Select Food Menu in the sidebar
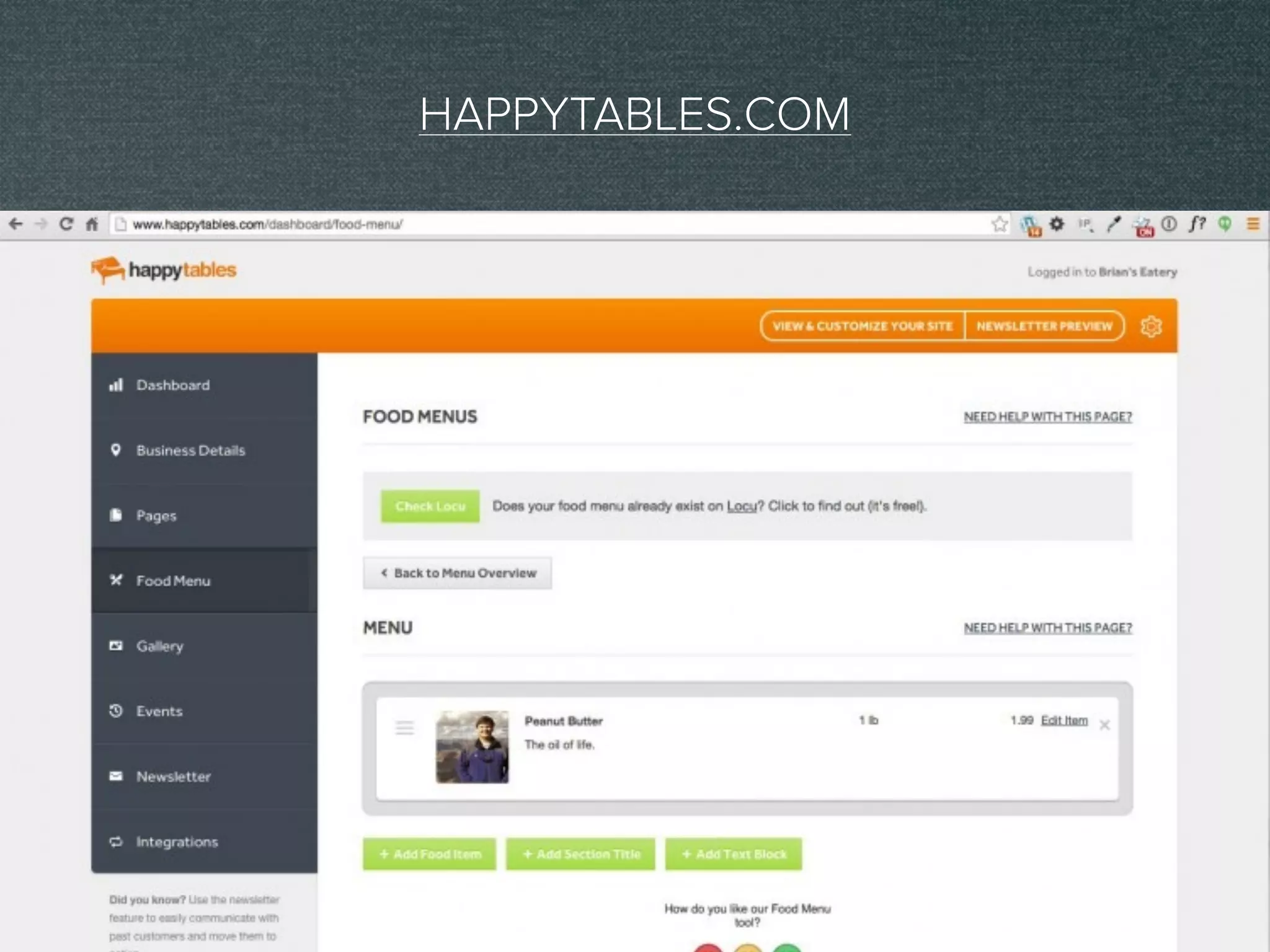Screen dimensions: 1270x952 click(x=204, y=581)
